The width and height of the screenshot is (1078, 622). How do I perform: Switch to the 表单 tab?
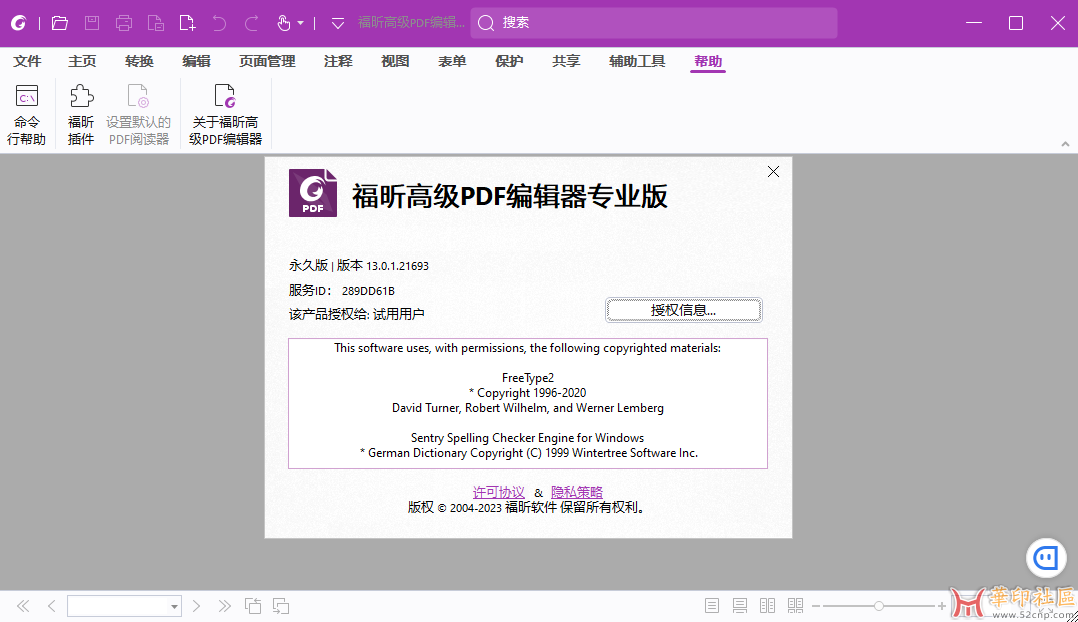452,61
